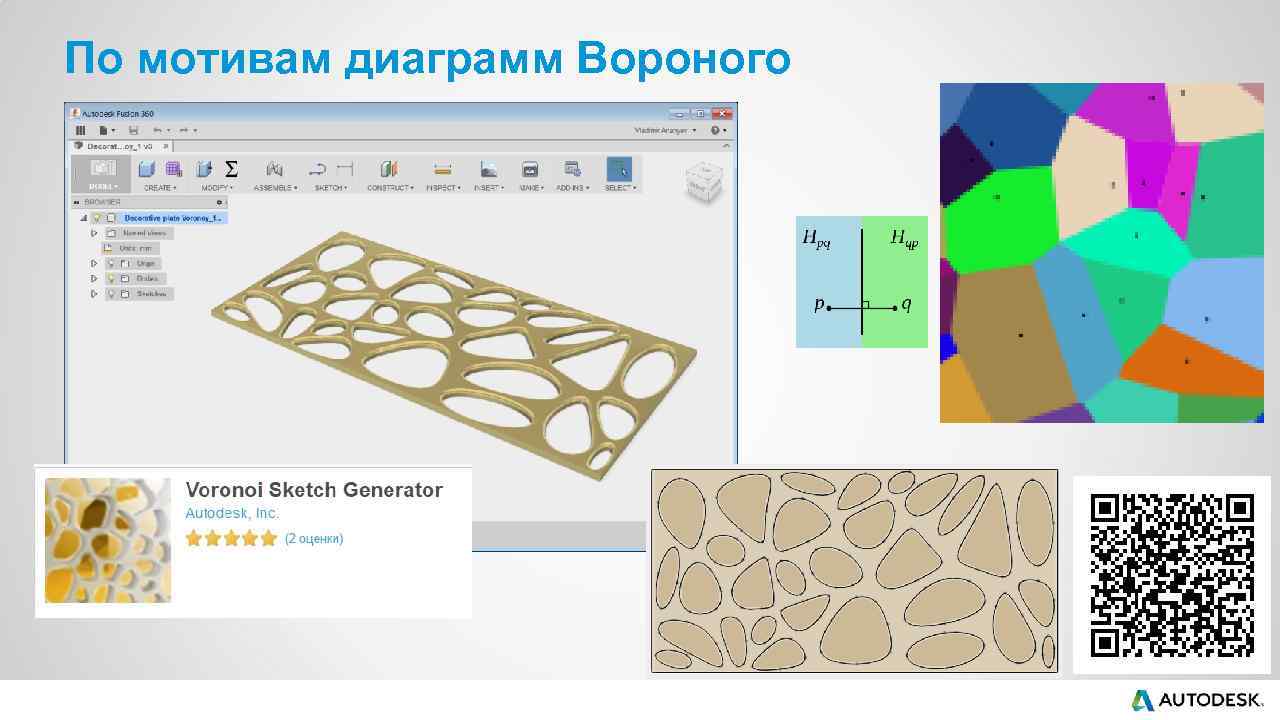Select the Measure icon above INSPECT
Screen dimensions: 1280x720
[x=442, y=167]
